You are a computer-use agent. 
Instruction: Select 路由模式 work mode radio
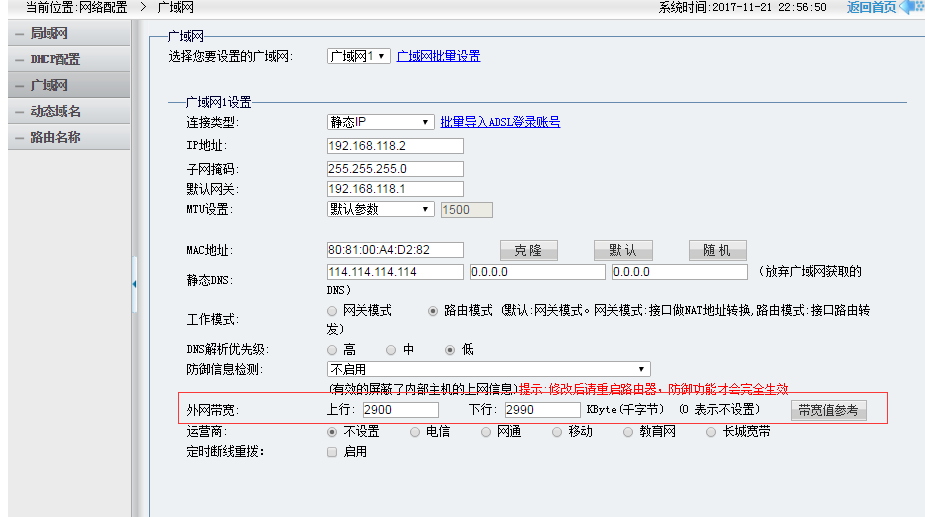coord(433,311)
